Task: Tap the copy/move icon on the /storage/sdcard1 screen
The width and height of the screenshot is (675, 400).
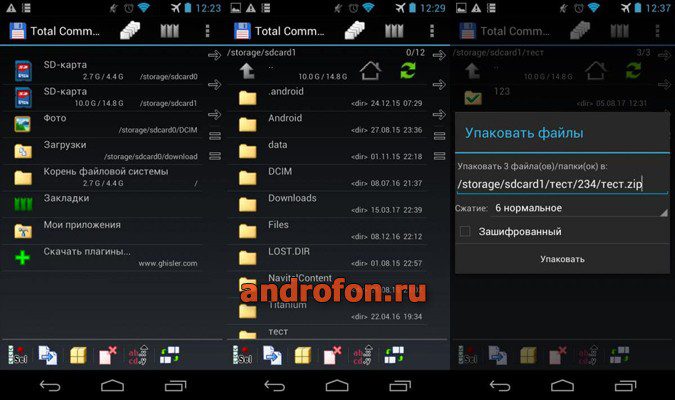Action: click(272, 355)
